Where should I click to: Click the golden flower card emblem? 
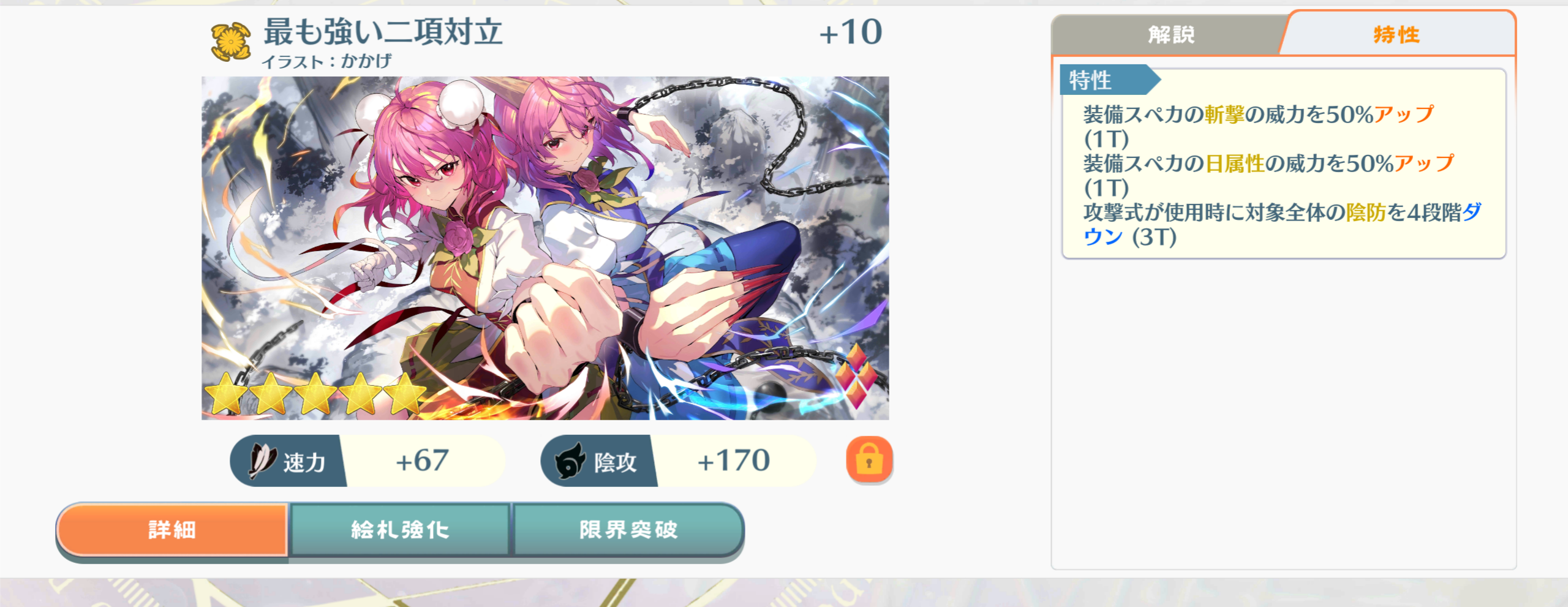[230, 42]
